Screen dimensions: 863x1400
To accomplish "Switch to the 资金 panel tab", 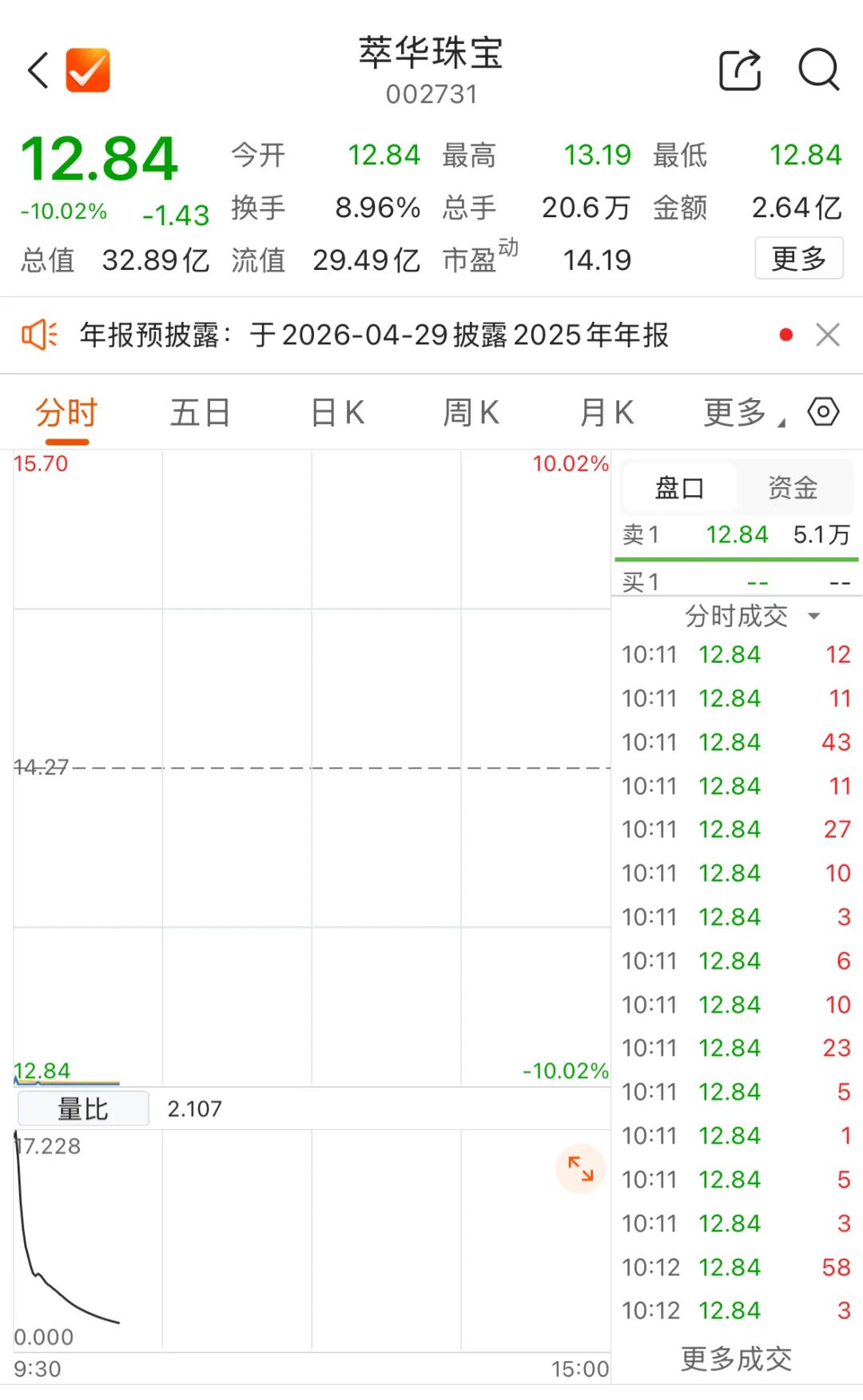I will [x=793, y=487].
